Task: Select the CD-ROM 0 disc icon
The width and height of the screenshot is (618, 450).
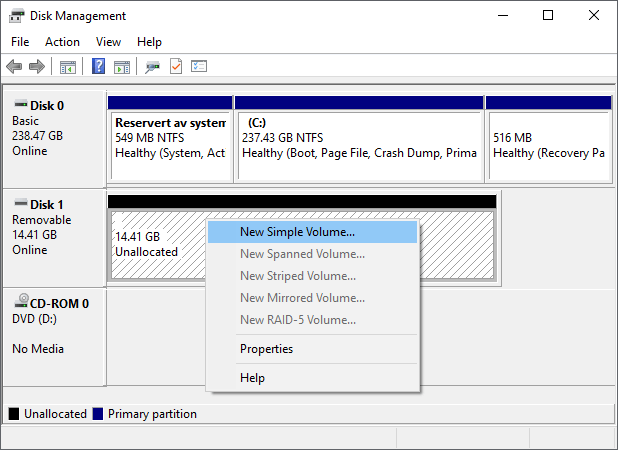Action: pyautogui.click(x=21, y=300)
